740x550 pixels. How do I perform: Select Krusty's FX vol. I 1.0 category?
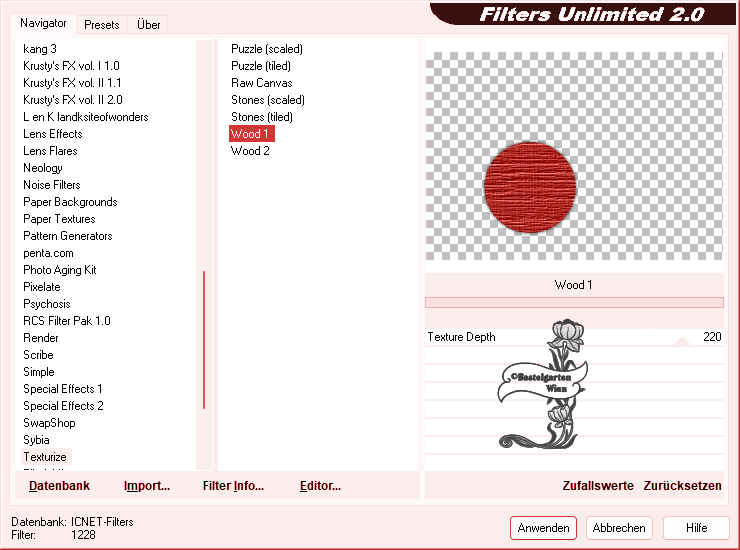point(71,66)
